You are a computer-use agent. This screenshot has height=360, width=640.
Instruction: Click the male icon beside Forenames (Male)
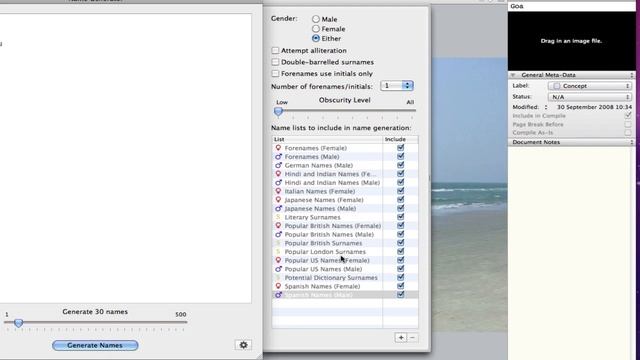278,156
